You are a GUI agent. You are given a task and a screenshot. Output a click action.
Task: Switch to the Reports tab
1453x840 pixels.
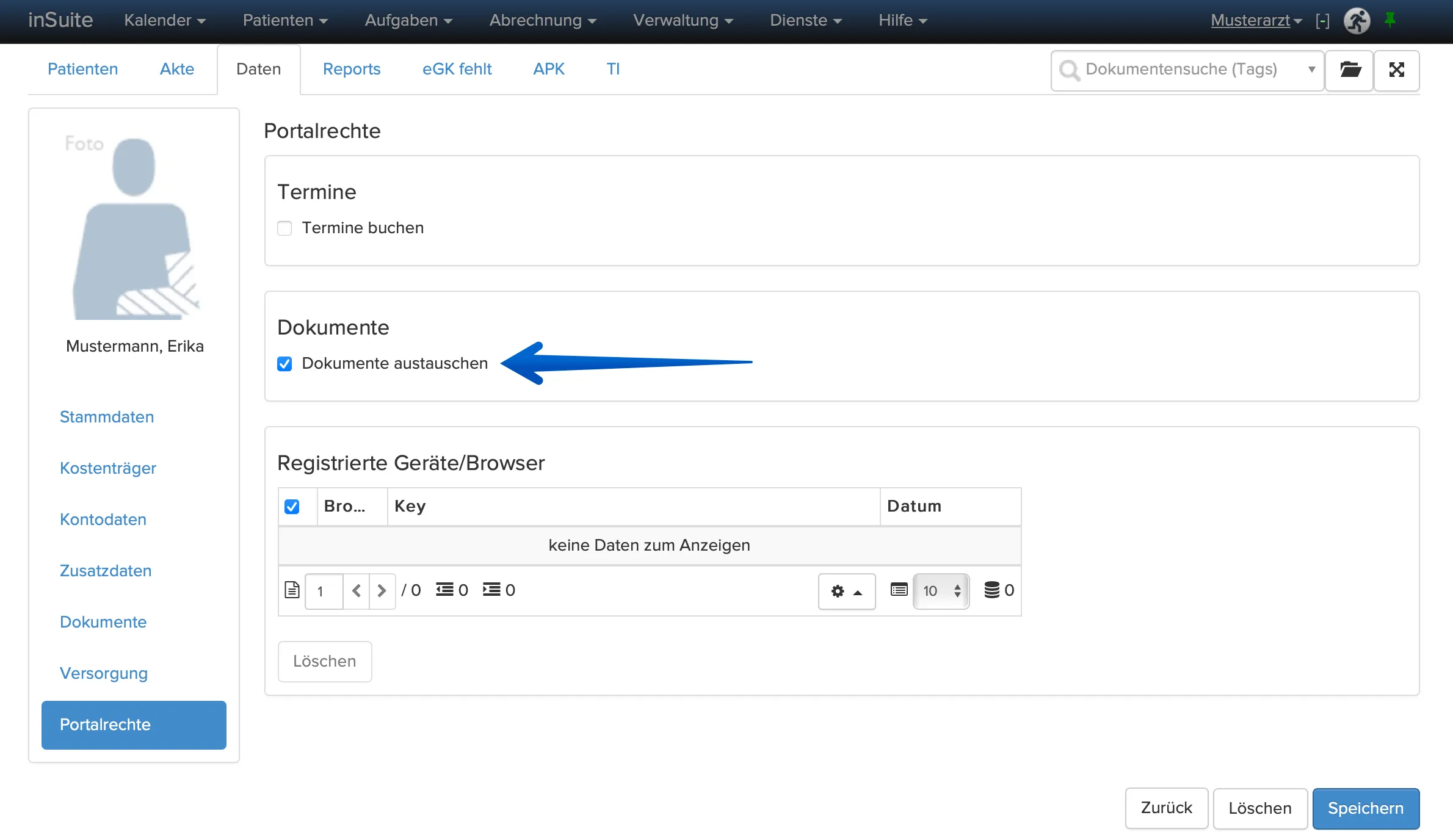pyautogui.click(x=352, y=69)
